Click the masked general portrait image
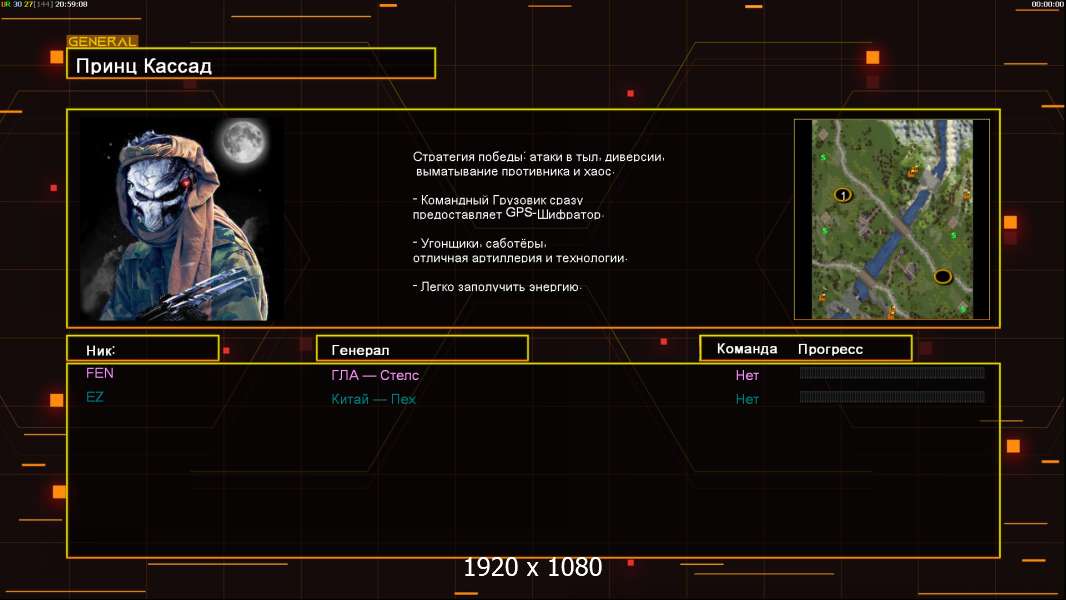This screenshot has height=600, width=1066. tap(182, 219)
